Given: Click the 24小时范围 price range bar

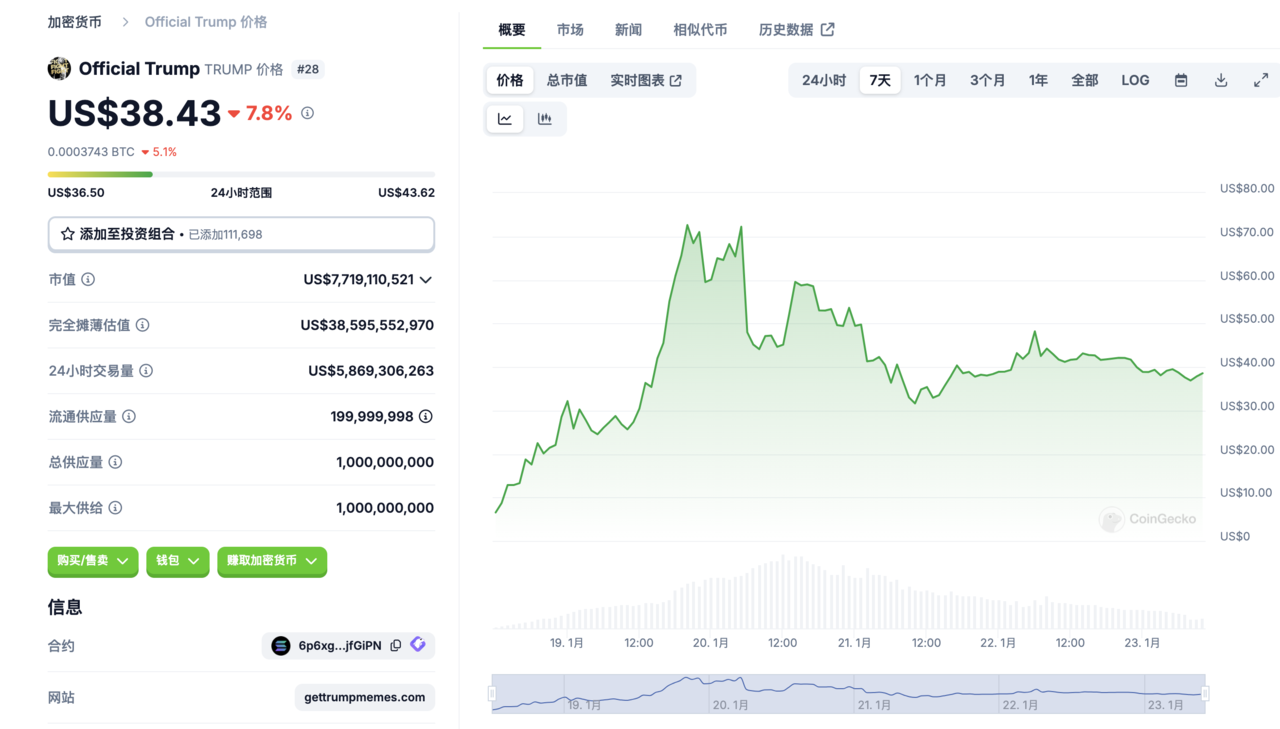Looking at the screenshot, I should (241, 174).
